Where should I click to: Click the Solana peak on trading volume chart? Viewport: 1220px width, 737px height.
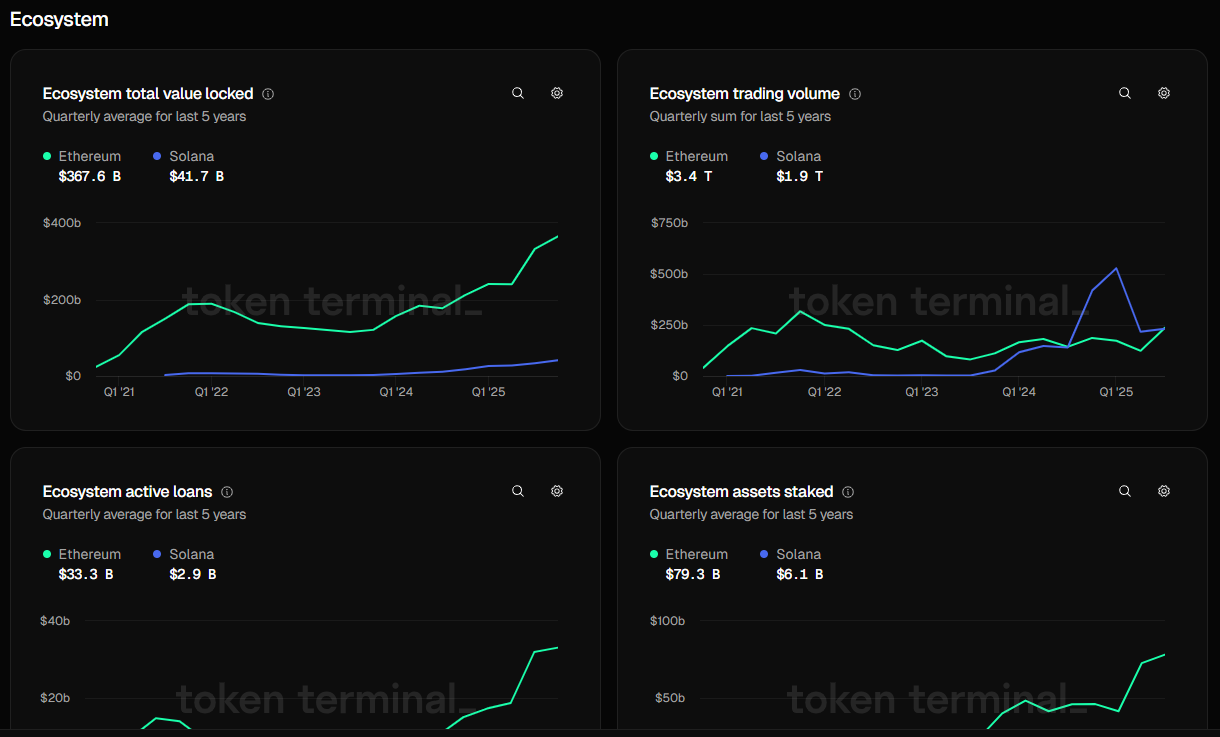(x=1116, y=268)
